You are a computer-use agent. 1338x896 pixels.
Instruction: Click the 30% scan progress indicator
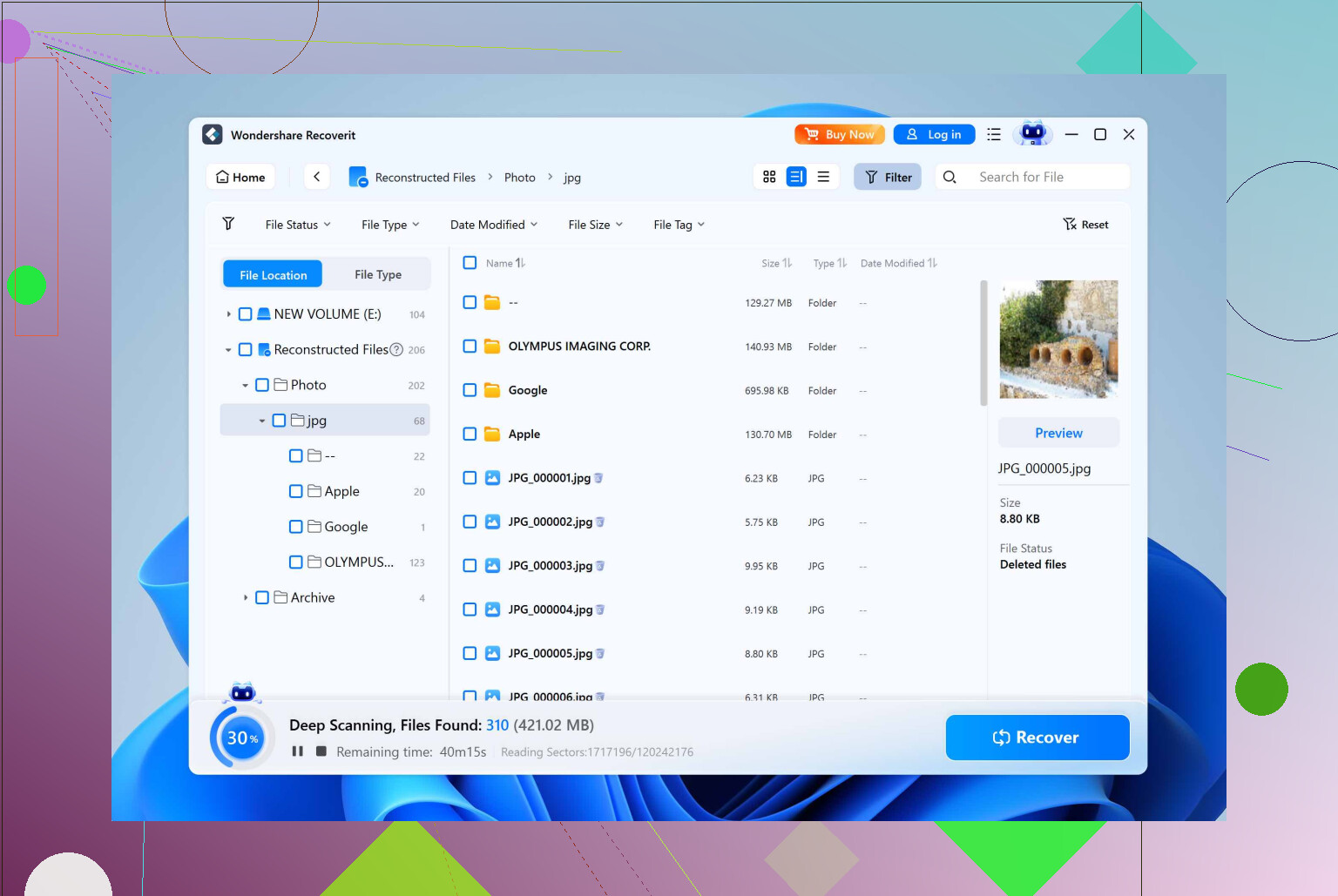coord(240,737)
